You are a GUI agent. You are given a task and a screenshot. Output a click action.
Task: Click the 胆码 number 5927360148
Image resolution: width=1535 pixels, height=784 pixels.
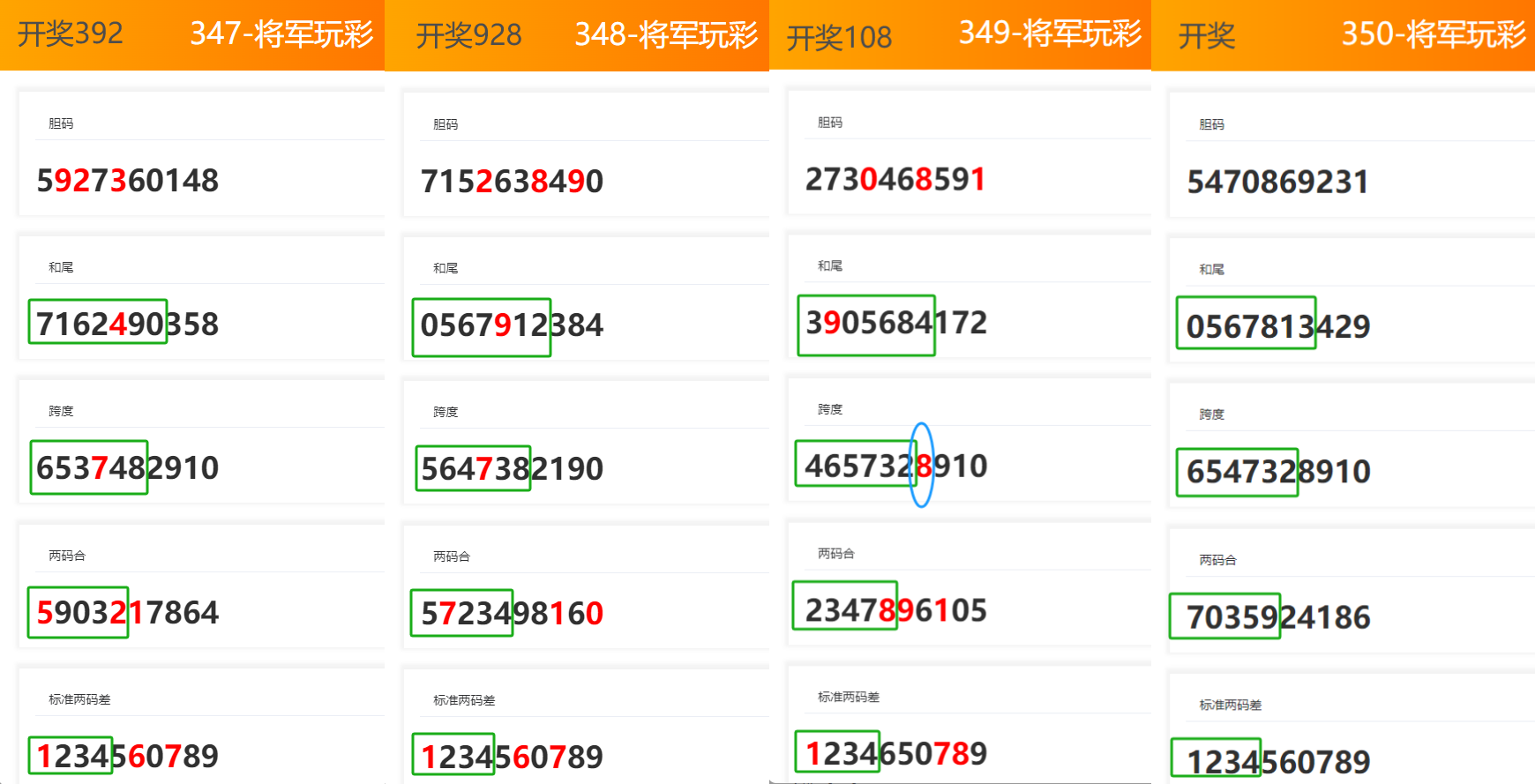pyautogui.click(x=128, y=181)
